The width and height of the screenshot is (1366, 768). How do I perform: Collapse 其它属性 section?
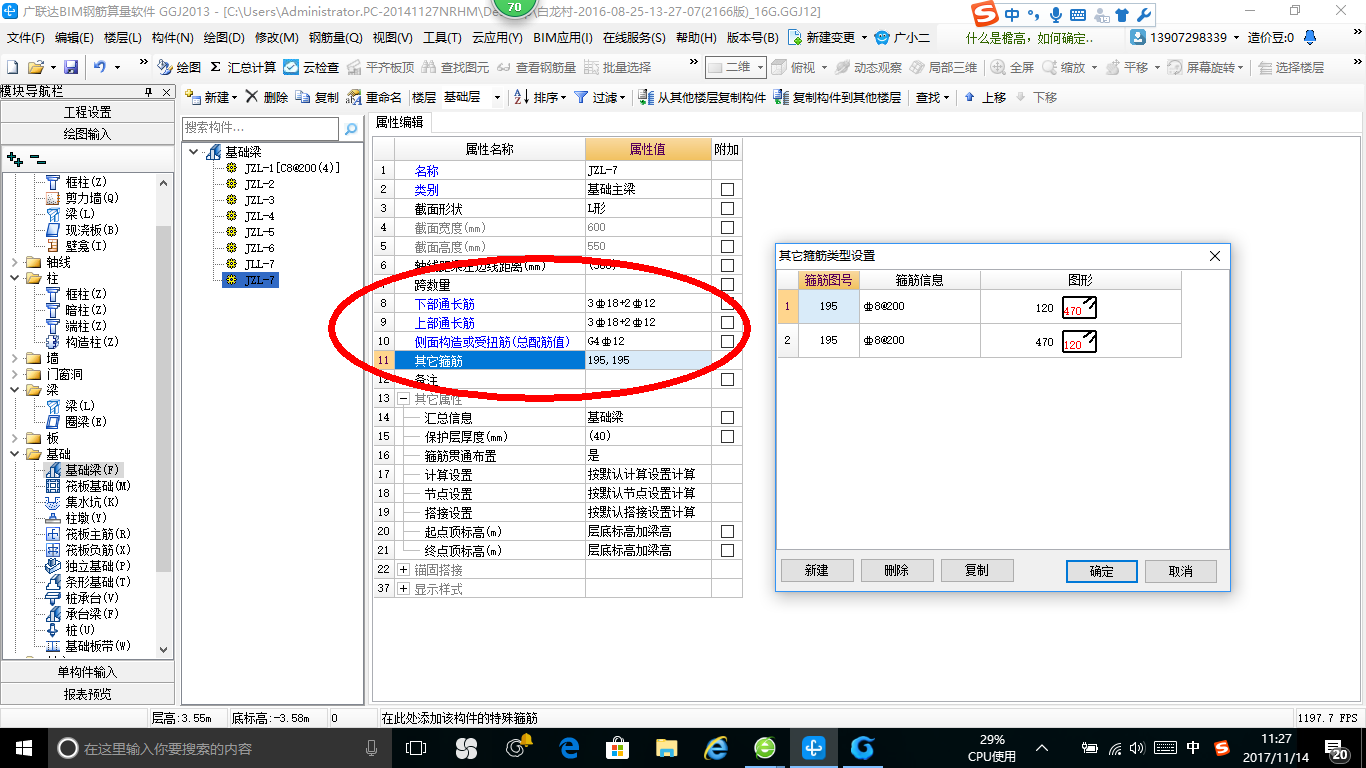(x=404, y=398)
